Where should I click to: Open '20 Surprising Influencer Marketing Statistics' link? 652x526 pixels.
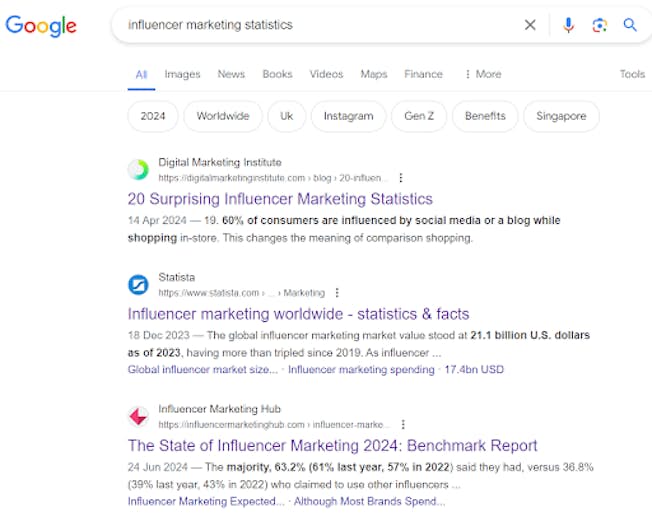point(280,199)
